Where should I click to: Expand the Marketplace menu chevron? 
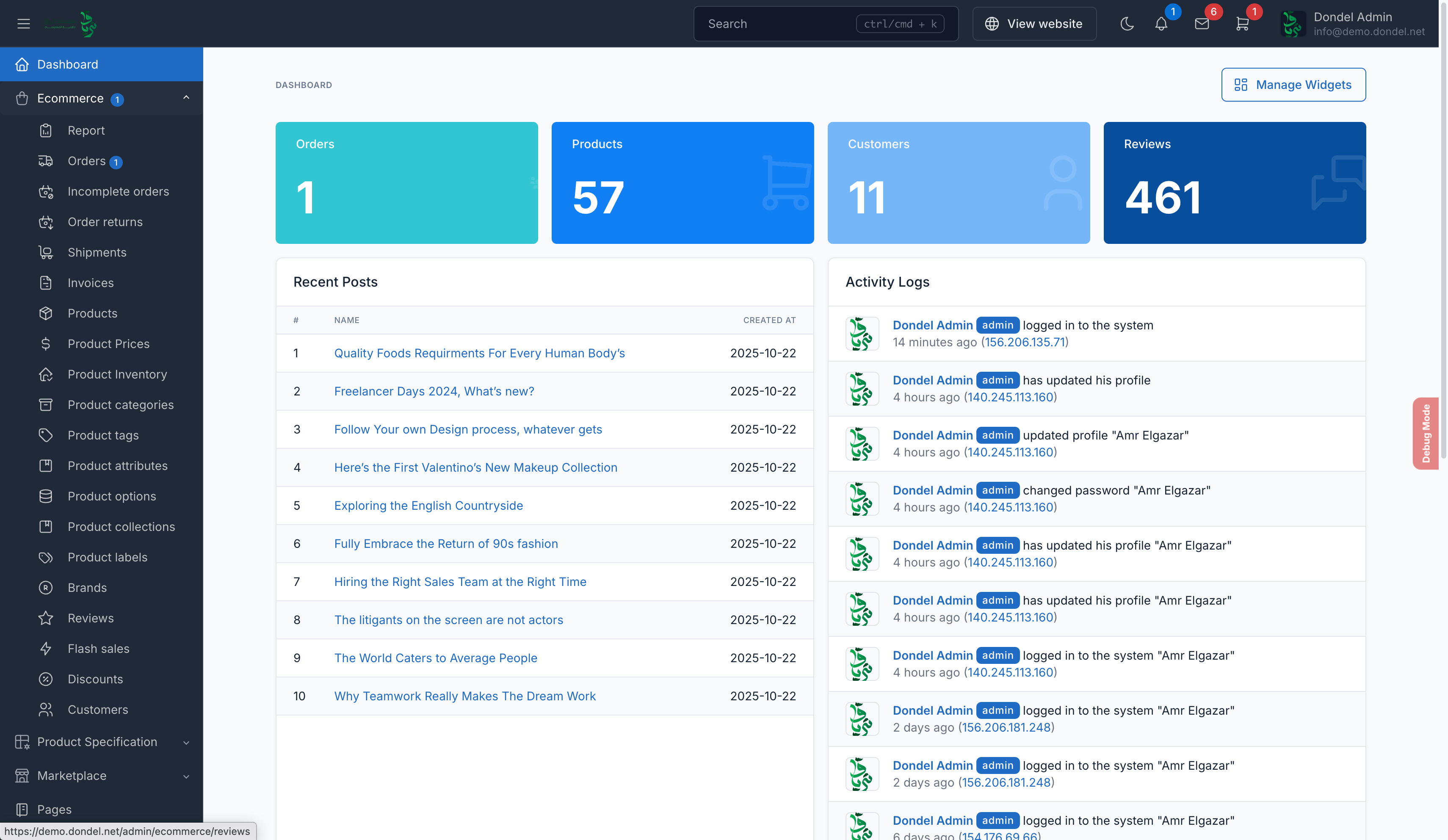point(186,776)
